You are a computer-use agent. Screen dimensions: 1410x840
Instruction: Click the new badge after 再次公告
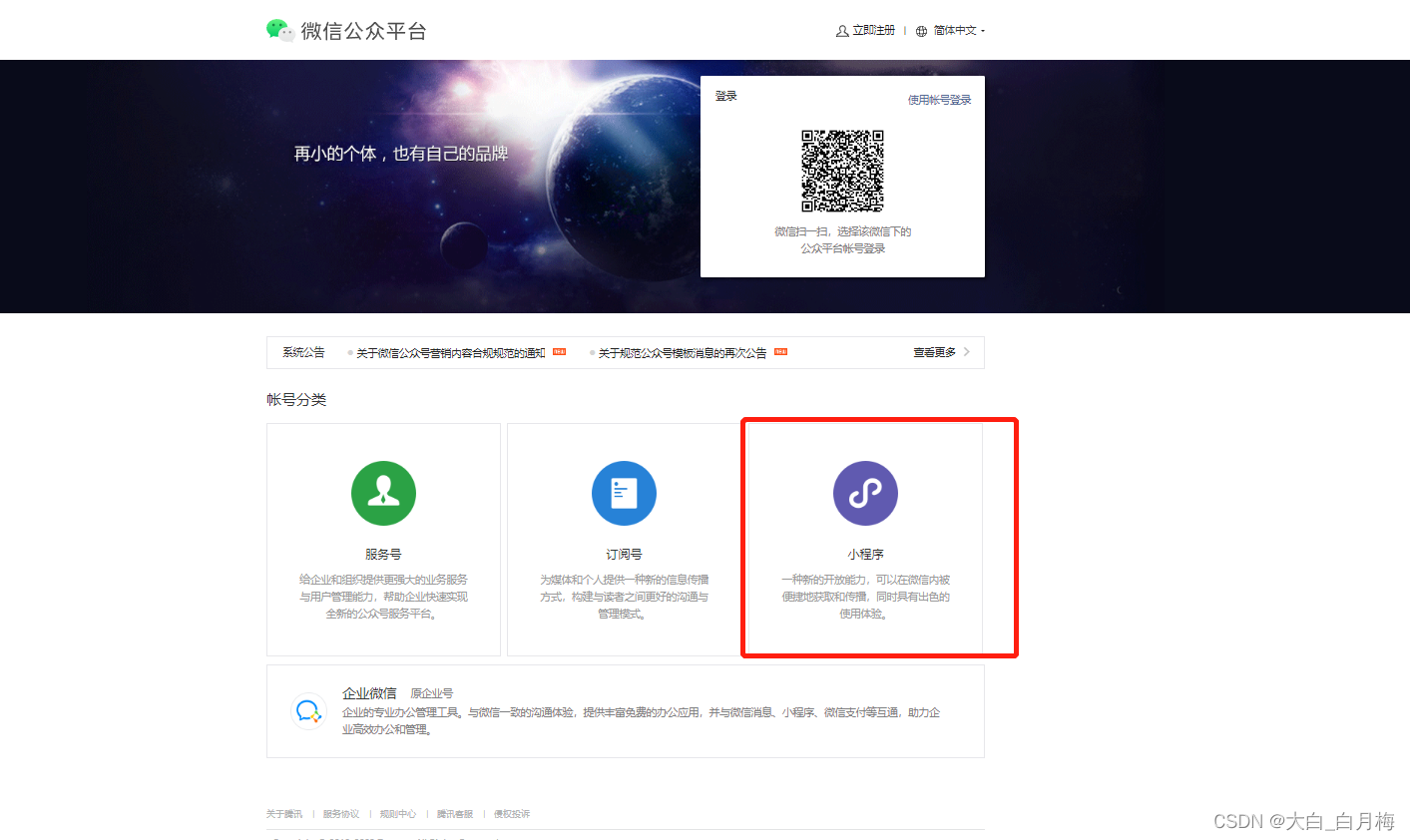(781, 351)
